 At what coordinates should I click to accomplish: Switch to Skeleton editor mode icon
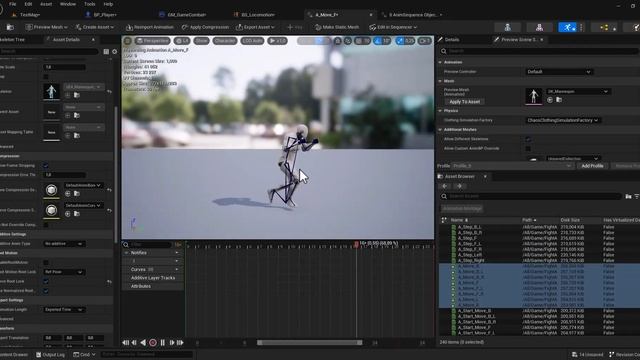coord(507,27)
